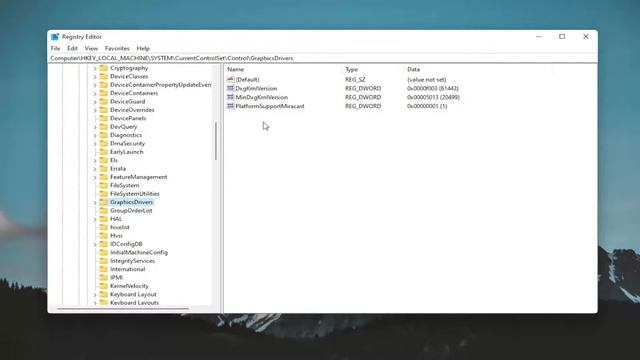
Task: Click the Cryptography folder icon
Action: (104, 68)
